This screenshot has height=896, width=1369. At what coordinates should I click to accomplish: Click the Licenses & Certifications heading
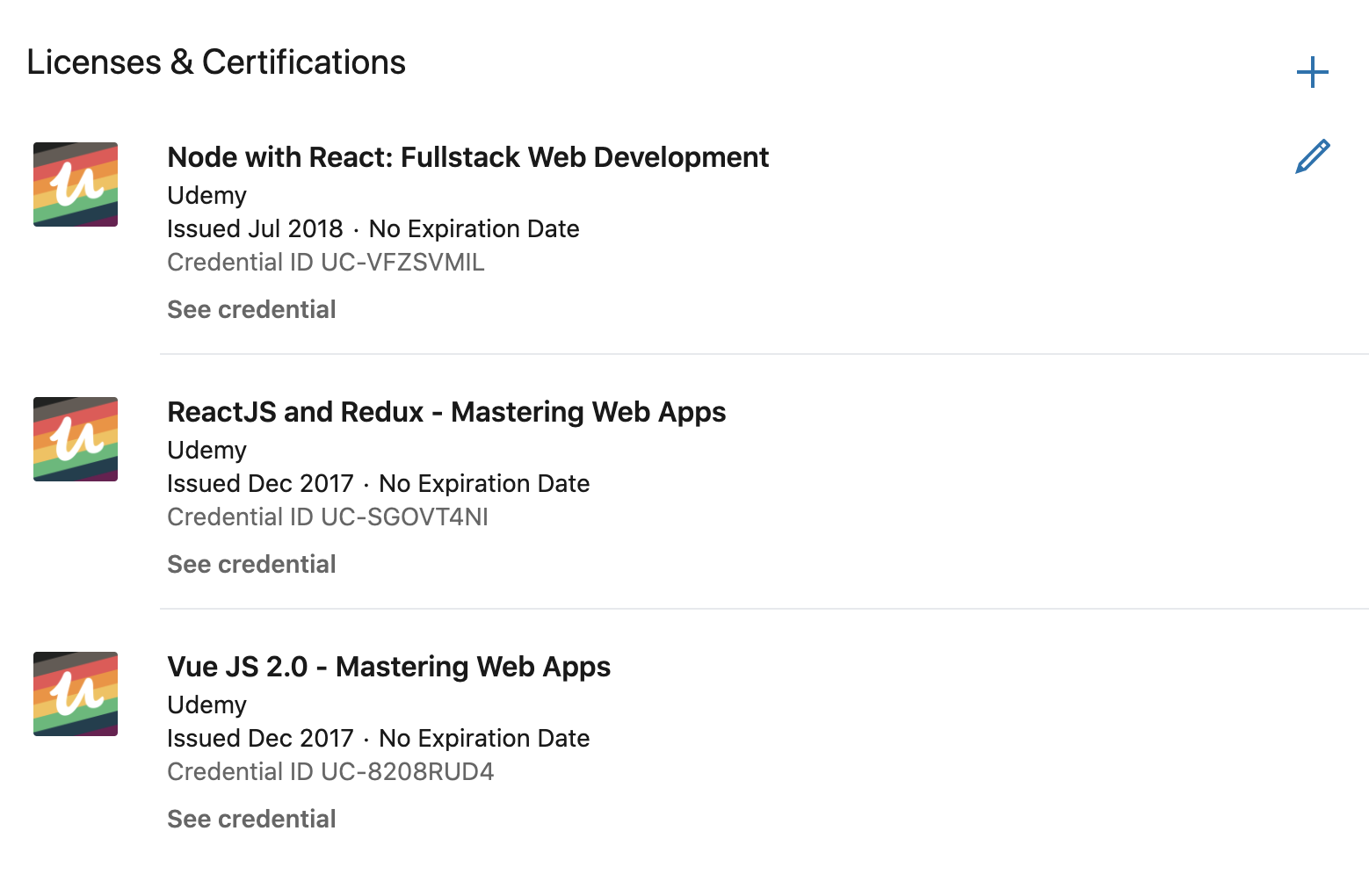tap(216, 62)
